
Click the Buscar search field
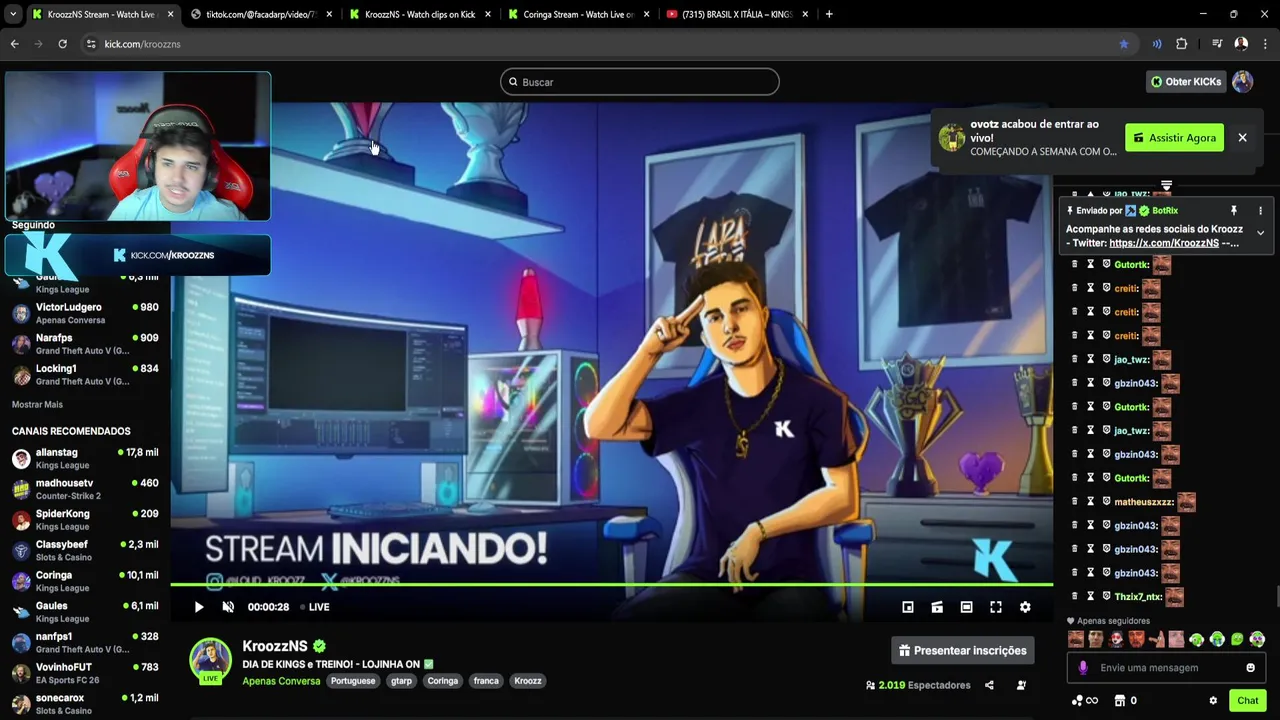640,82
